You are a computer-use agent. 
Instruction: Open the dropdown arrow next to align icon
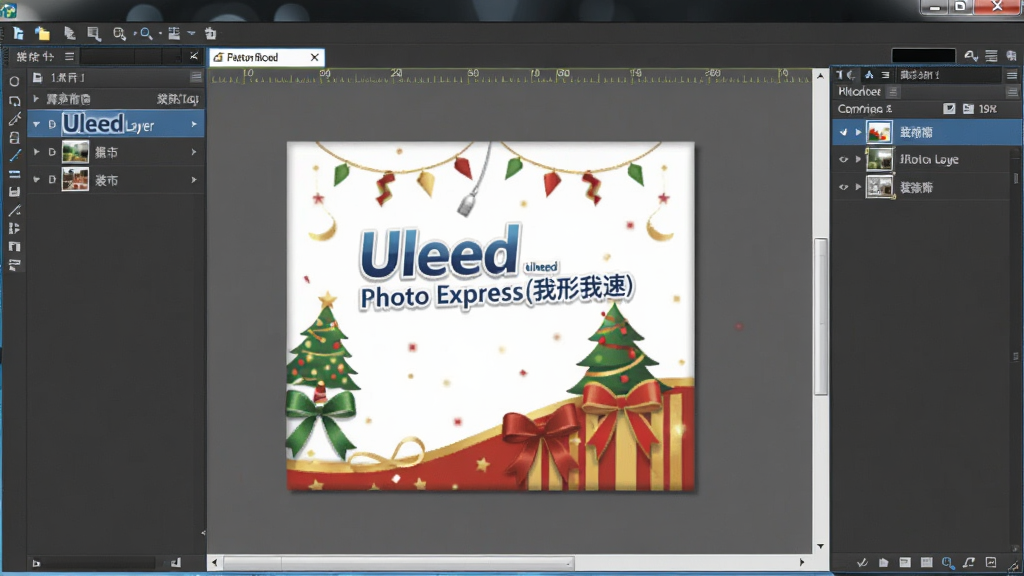click(191, 33)
